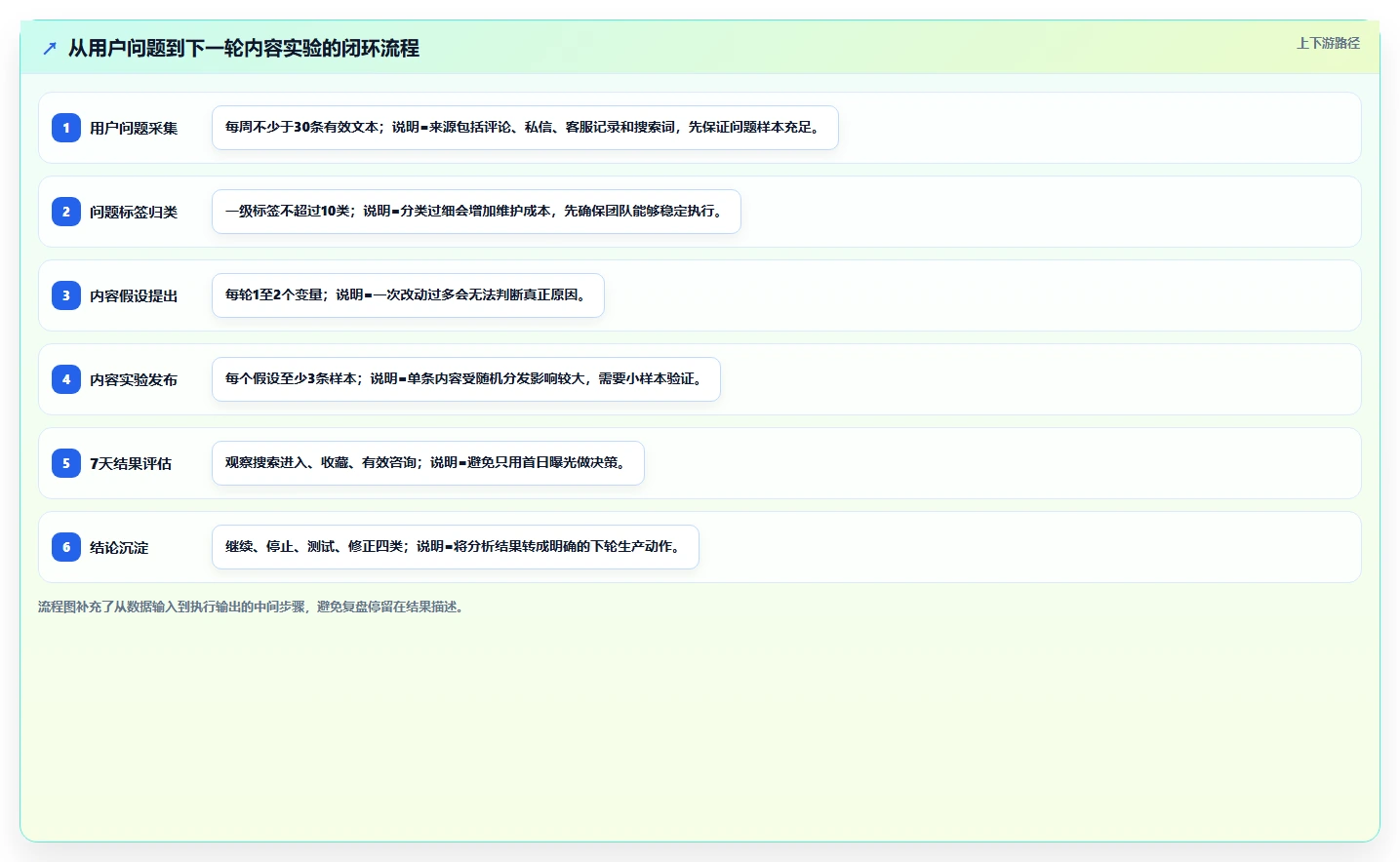The width and height of the screenshot is (1400, 862).
Task: Click the footer caption 流程图补充了从数据输入
Action: 253,607
